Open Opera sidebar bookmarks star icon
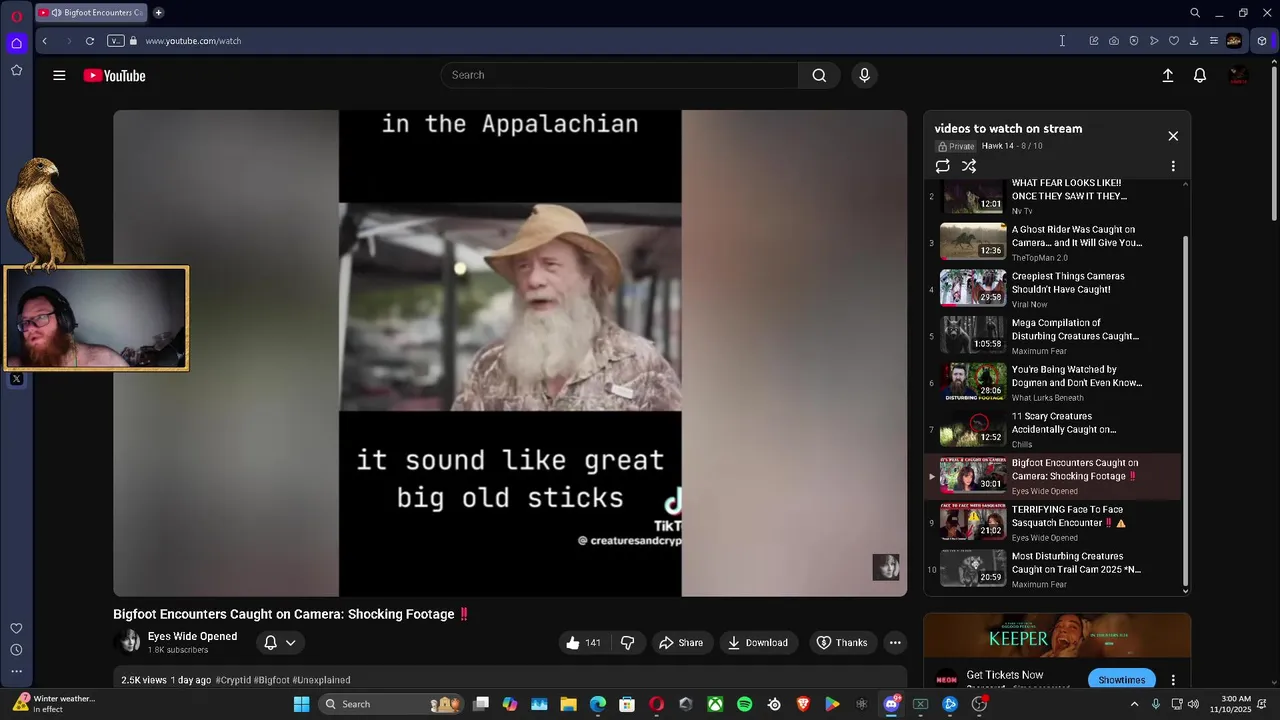Viewport: 1280px width, 720px height. point(16,70)
